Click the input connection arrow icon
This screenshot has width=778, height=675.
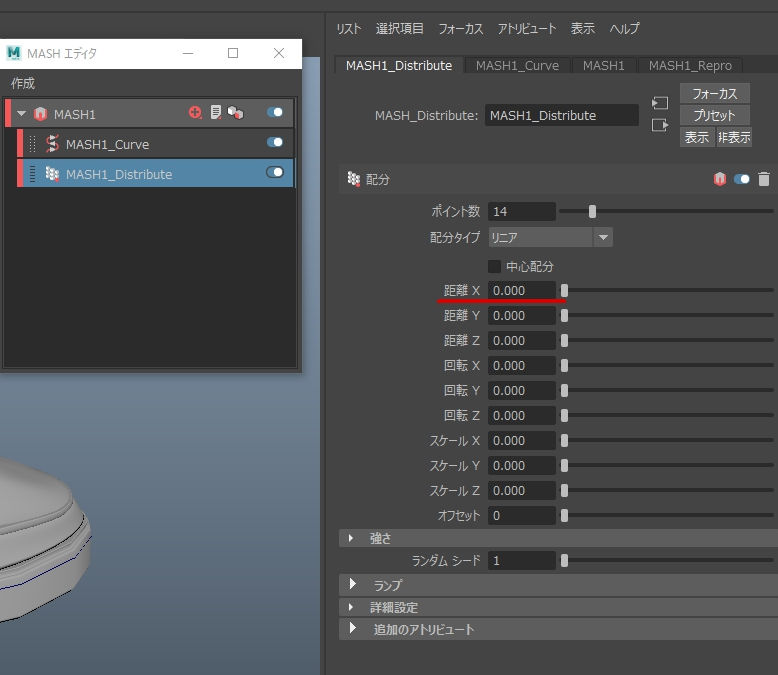click(x=660, y=103)
